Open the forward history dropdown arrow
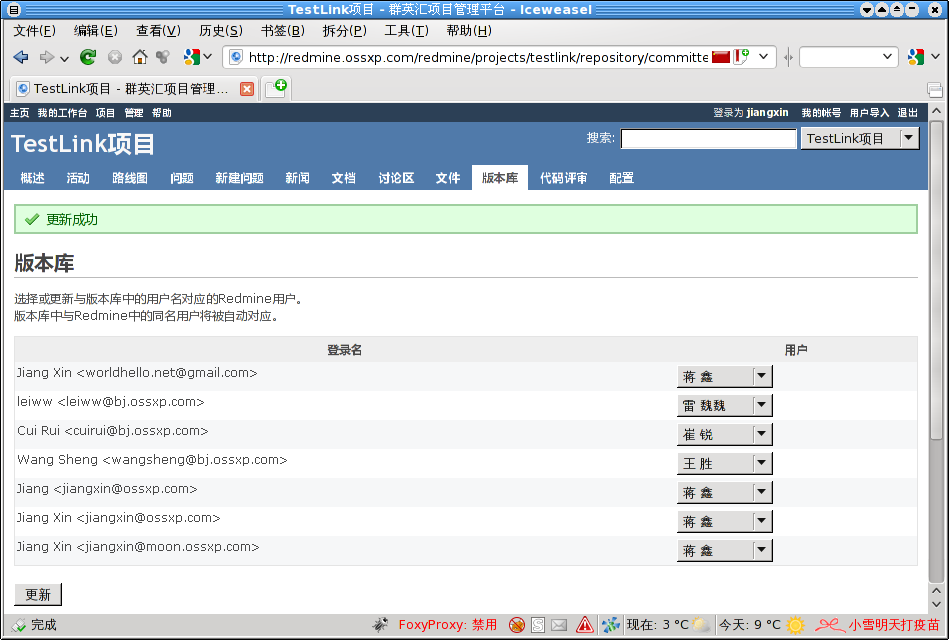 (64, 58)
